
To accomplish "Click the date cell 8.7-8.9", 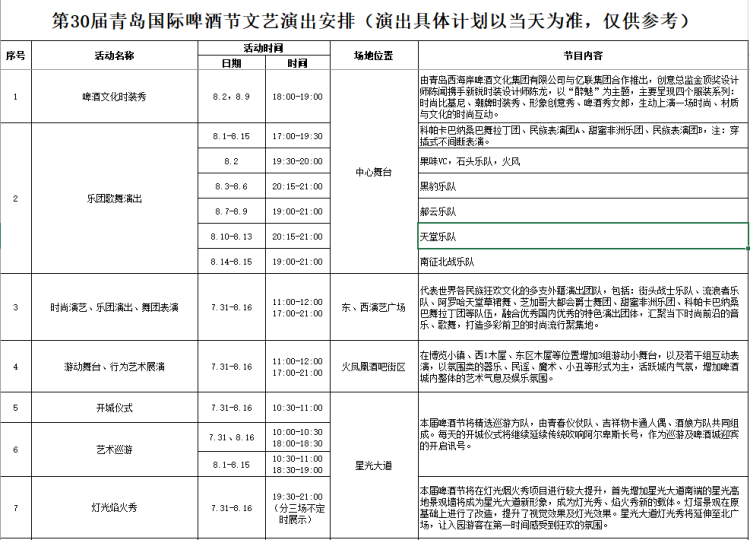I will [232, 211].
